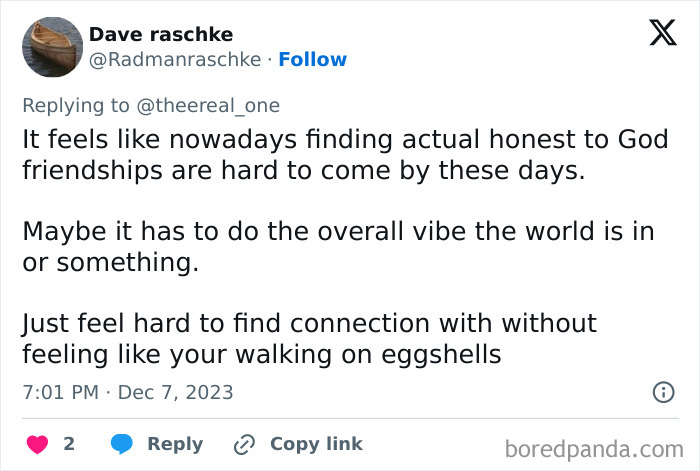The width and height of the screenshot is (700, 471).
Task: Click the 7:01 PM time text
Action: pos(60,392)
